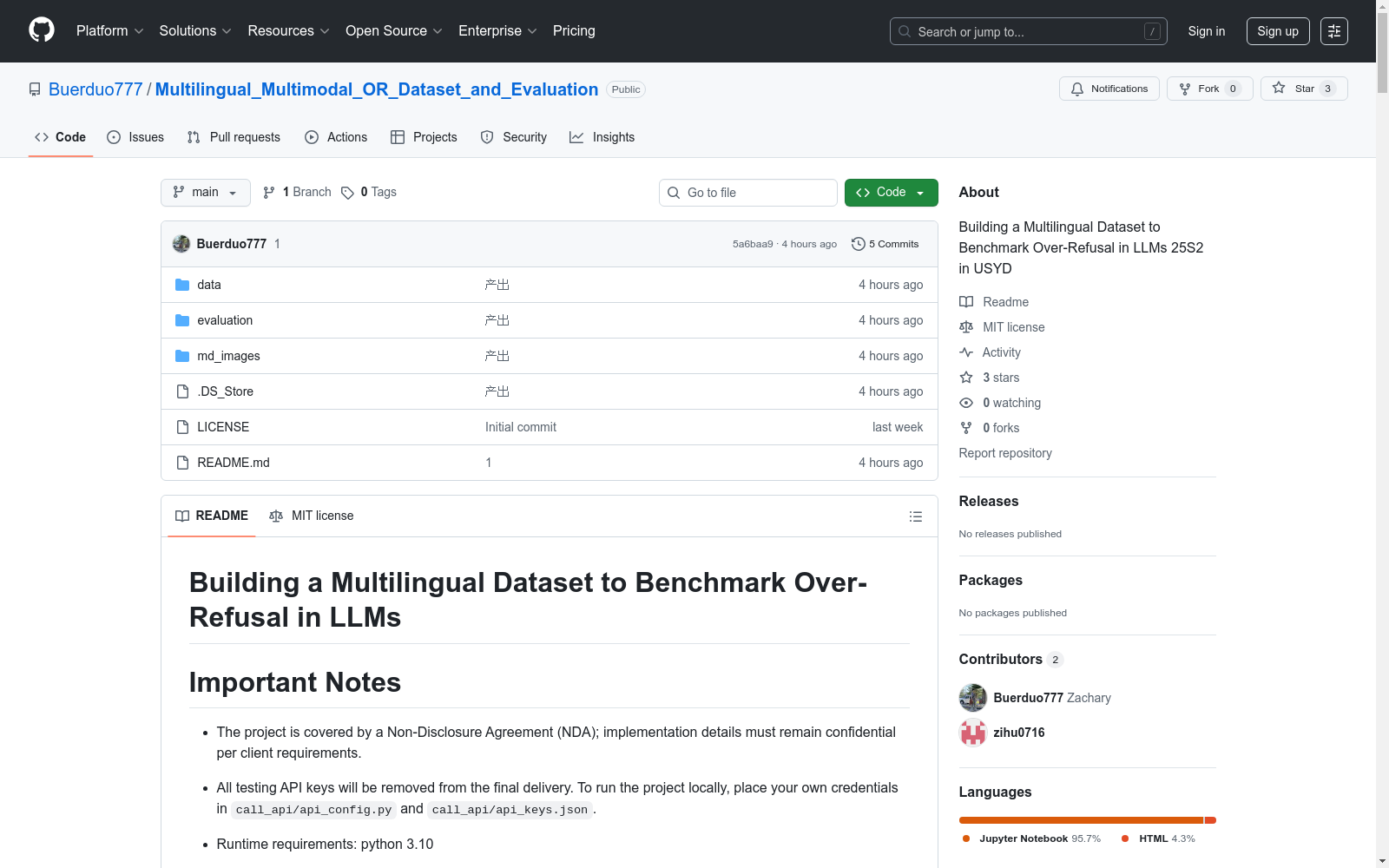Click the Buerduo777 commit author avatar

click(181, 244)
